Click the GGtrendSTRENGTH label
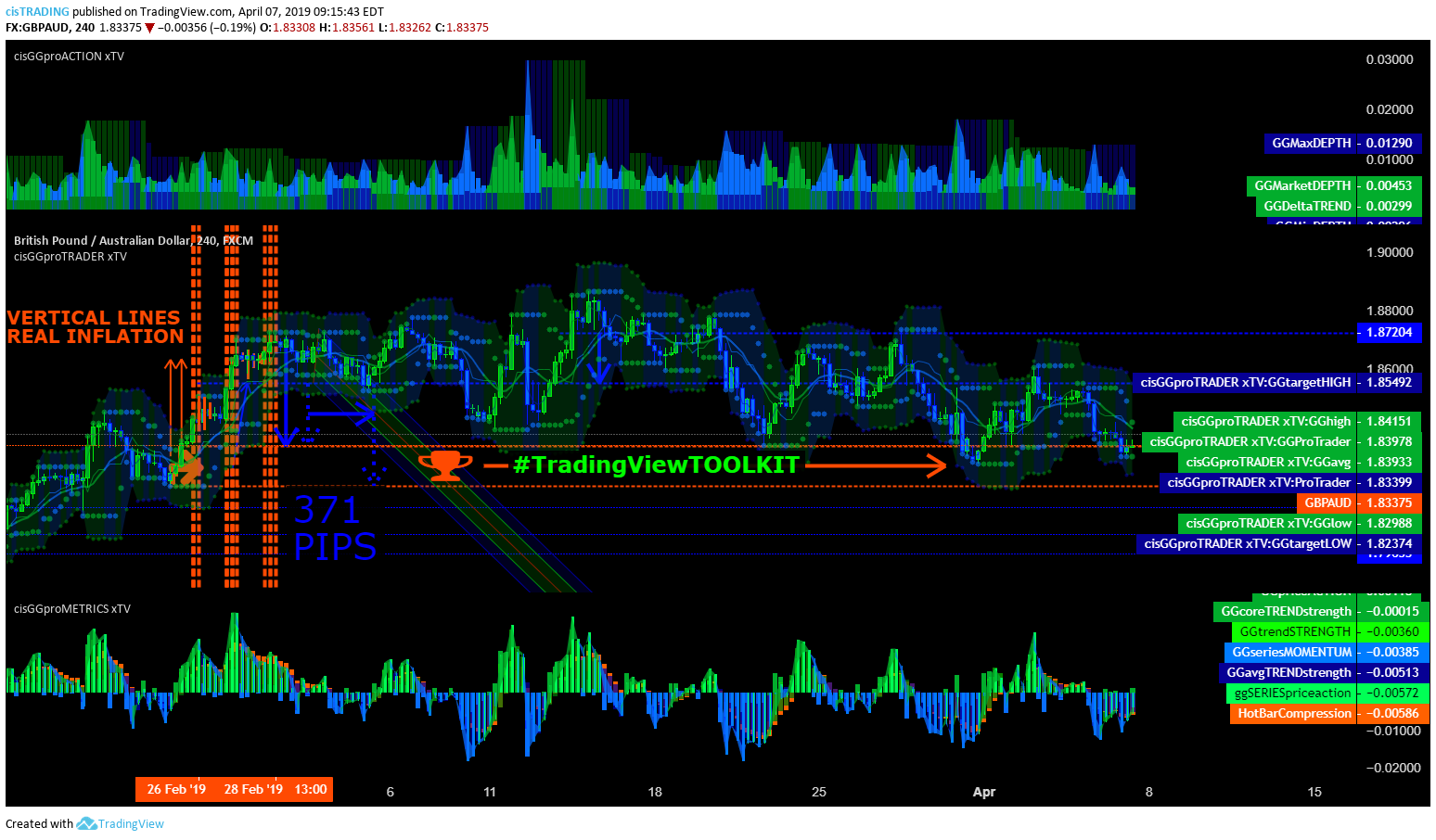Viewport: 1436px width, 840px height. 1294,631
